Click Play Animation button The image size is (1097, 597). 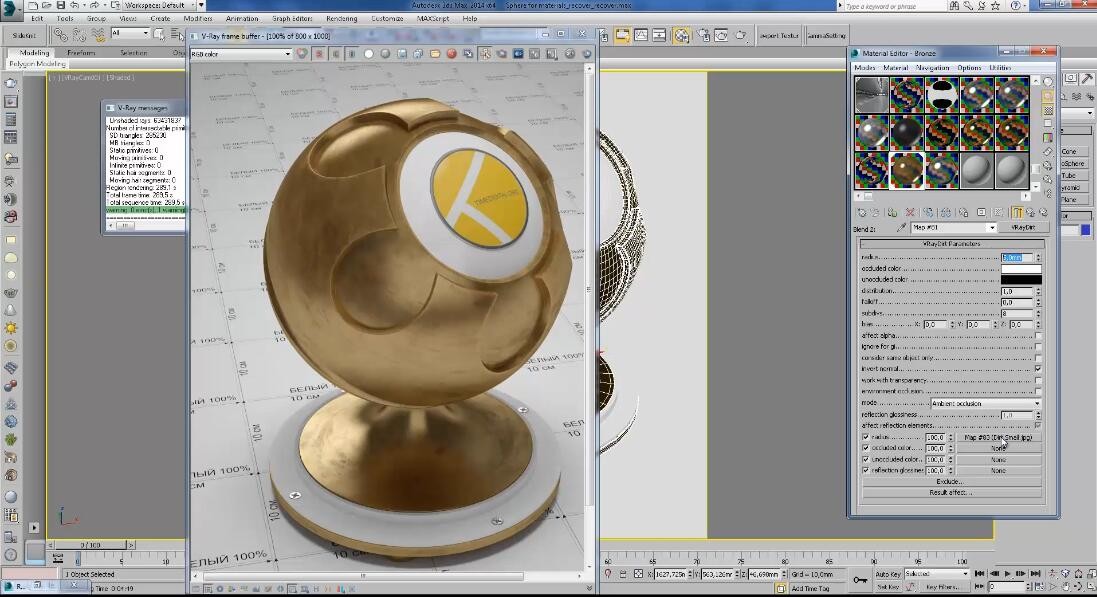(1007, 574)
